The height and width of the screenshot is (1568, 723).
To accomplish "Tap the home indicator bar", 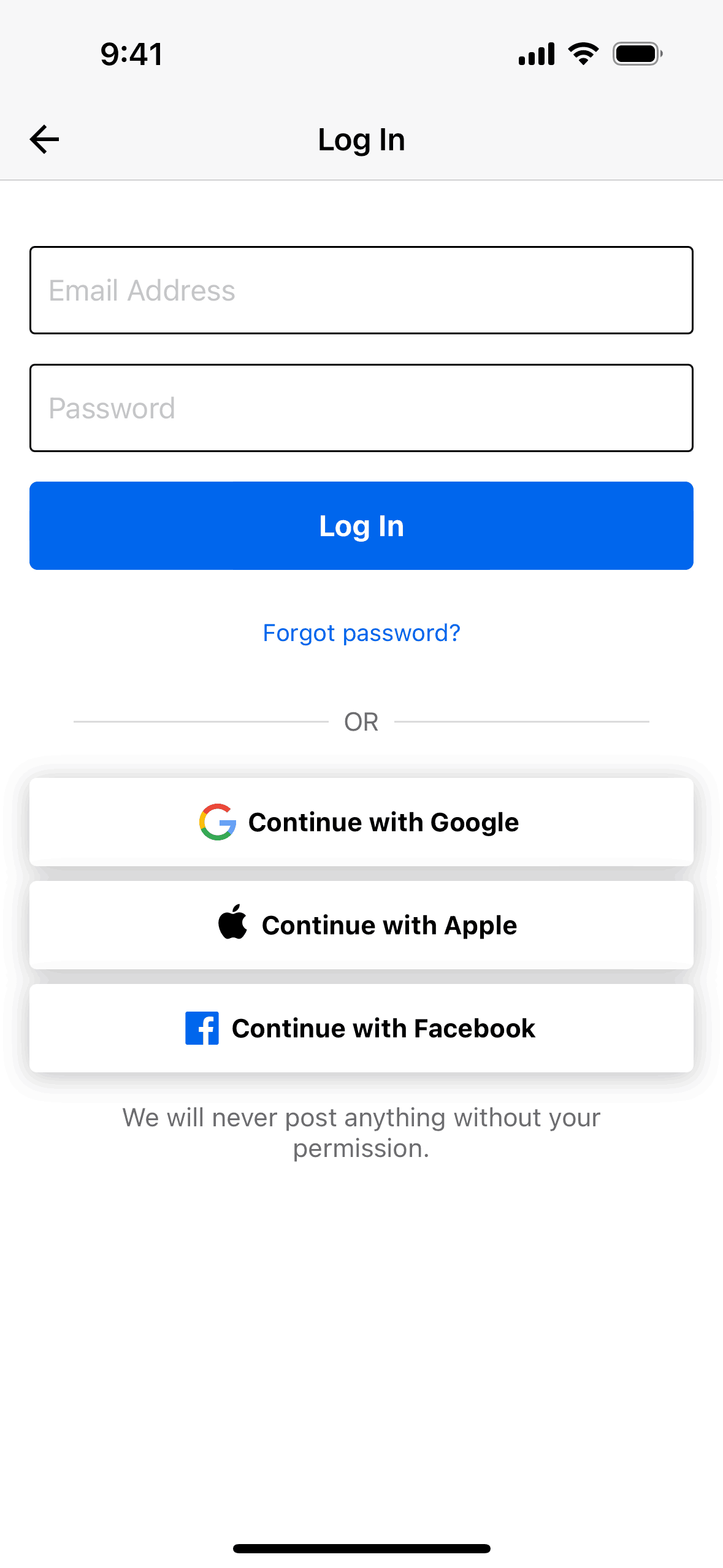I will coord(361,1548).
